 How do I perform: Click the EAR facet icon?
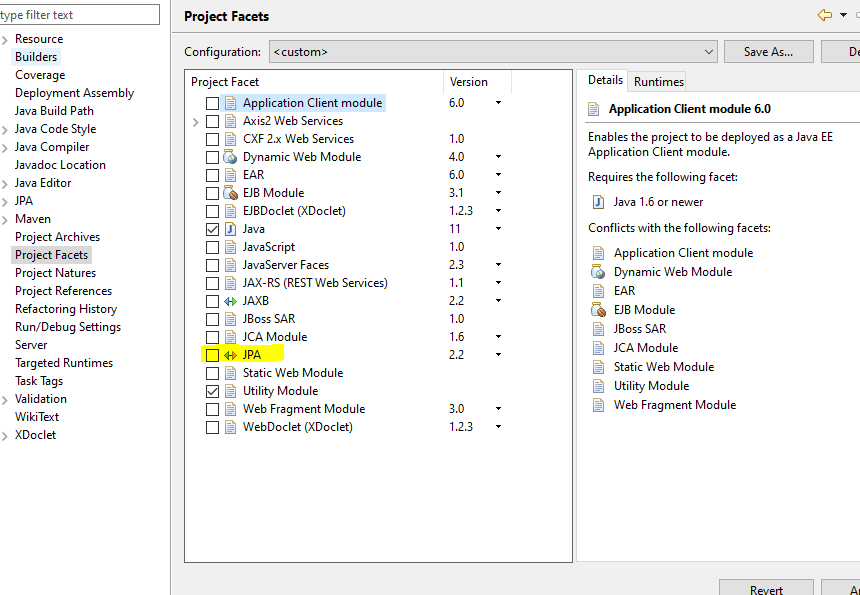pyautogui.click(x=232, y=174)
